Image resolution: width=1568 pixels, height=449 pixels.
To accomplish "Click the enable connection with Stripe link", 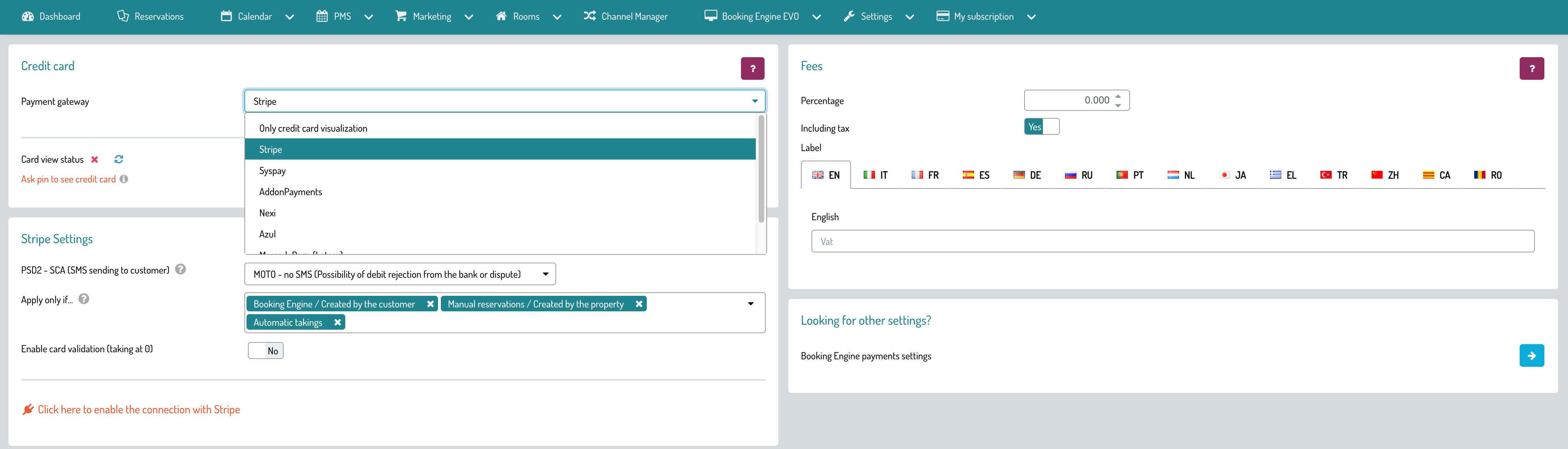I will coord(138,409).
